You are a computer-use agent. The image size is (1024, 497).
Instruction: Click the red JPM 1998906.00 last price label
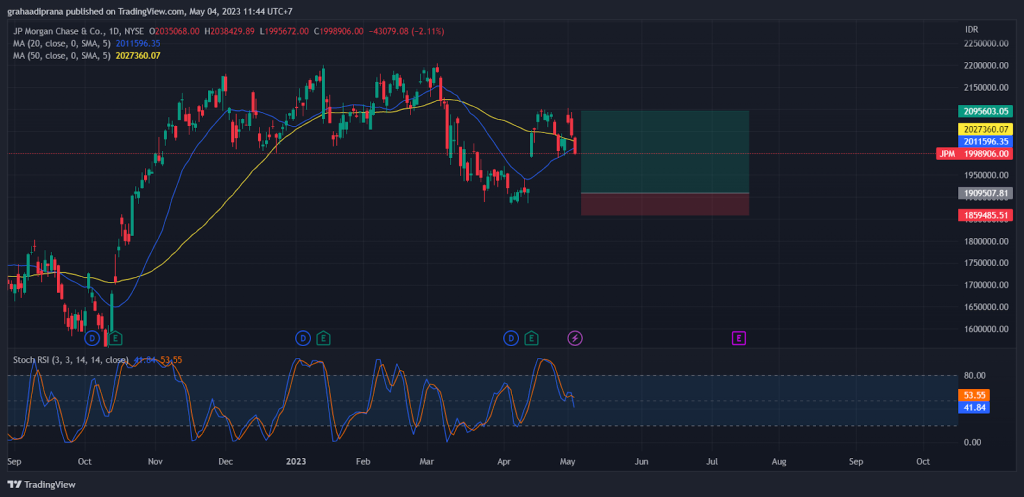tap(974, 154)
